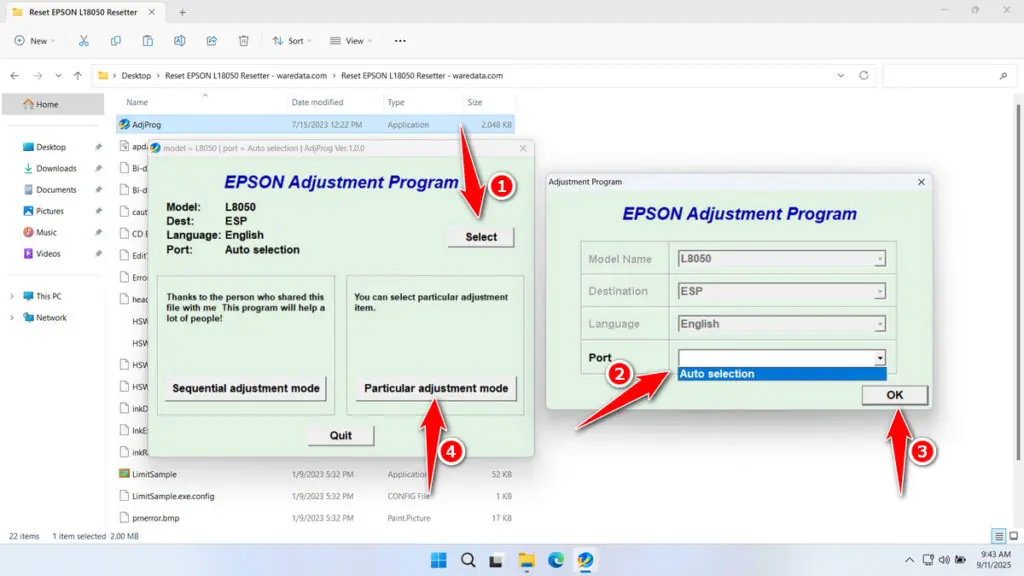Click the Copy icon in Explorer toolbar
Image resolution: width=1024 pixels, height=576 pixels.
pos(116,41)
